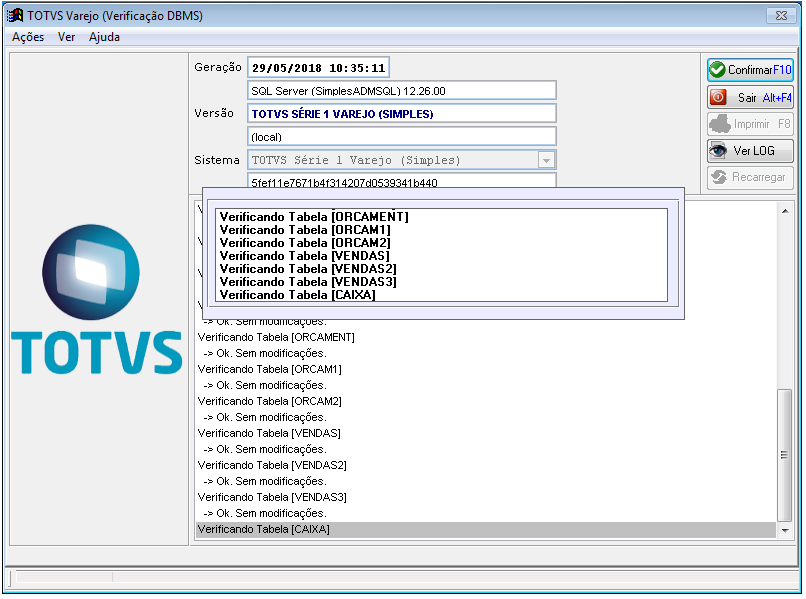Click the log scrollbar thumb

pos(784,455)
